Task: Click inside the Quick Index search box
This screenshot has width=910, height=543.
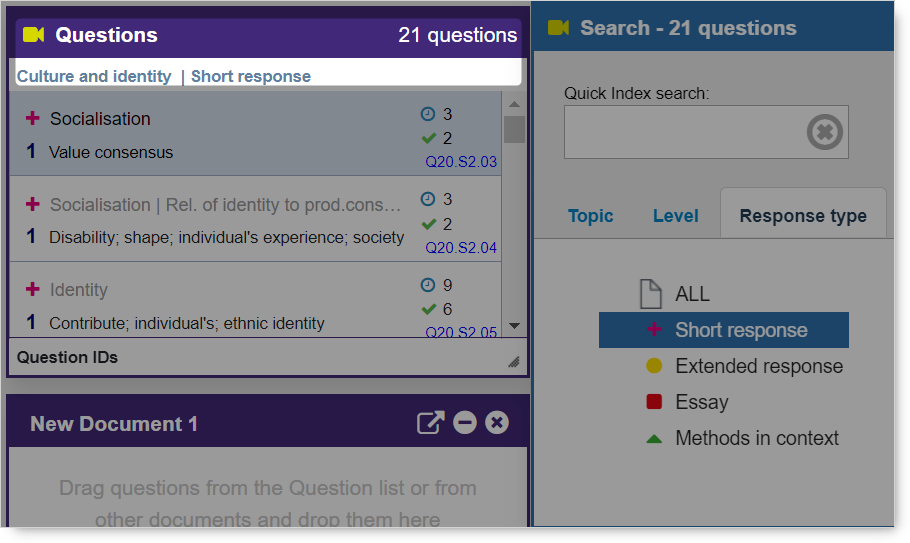Action: [x=684, y=132]
